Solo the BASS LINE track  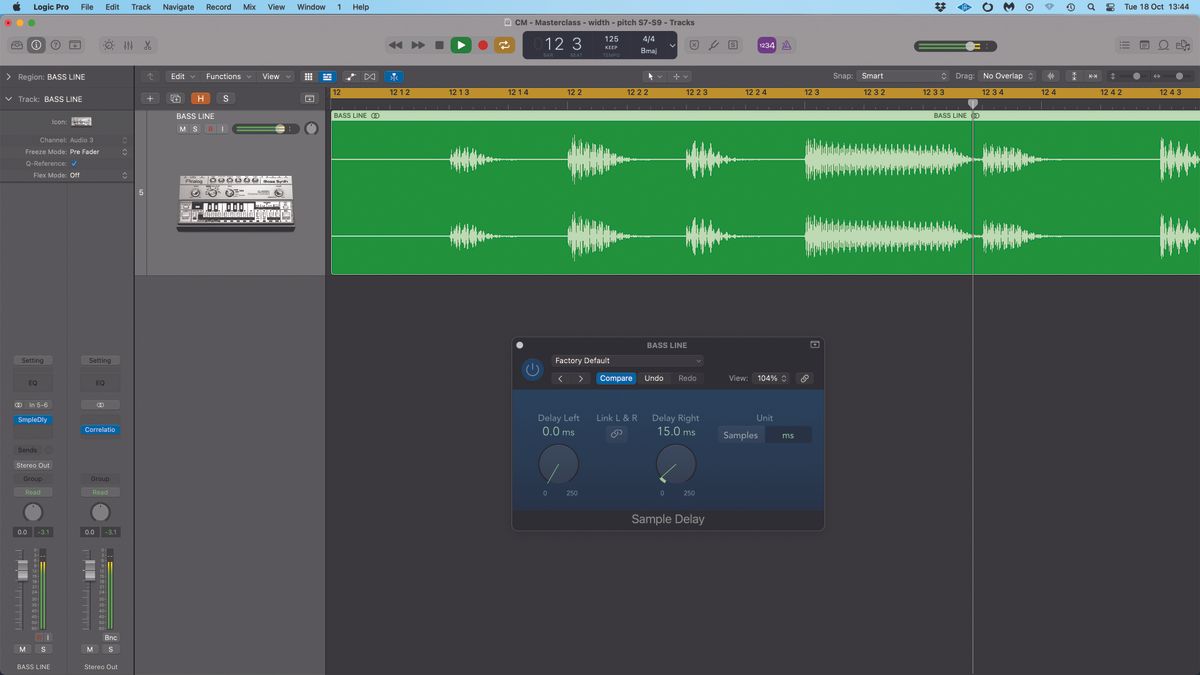(195, 128)
